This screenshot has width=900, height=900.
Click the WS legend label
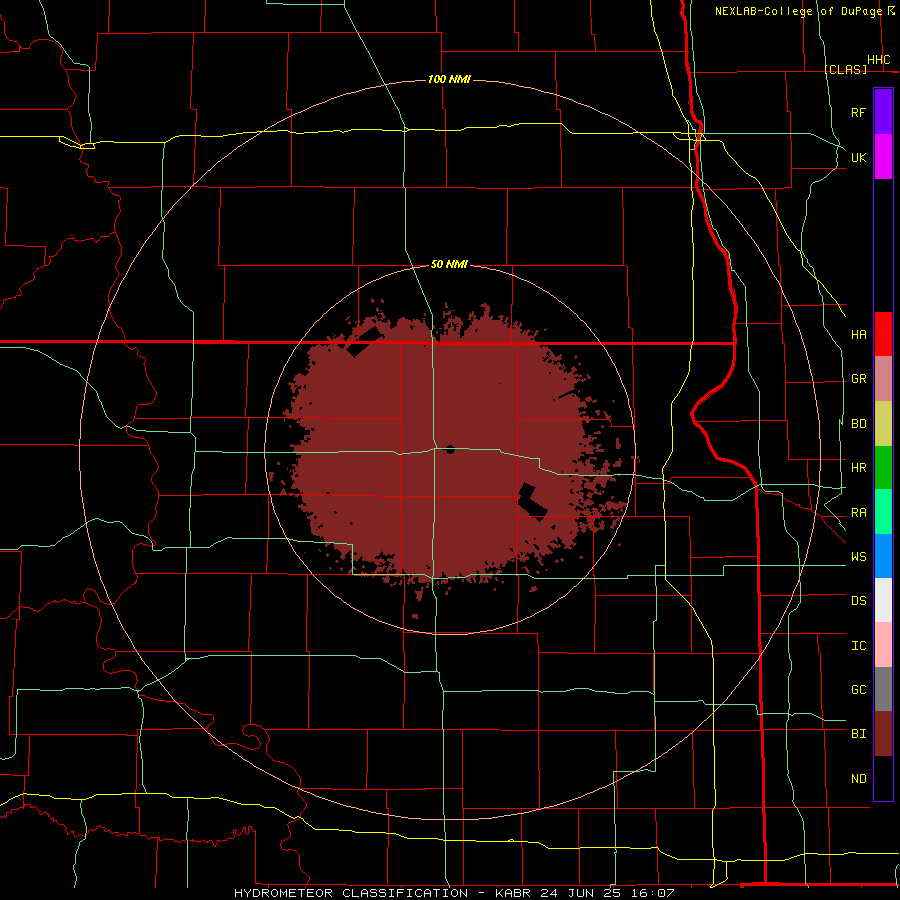(858, 557)
